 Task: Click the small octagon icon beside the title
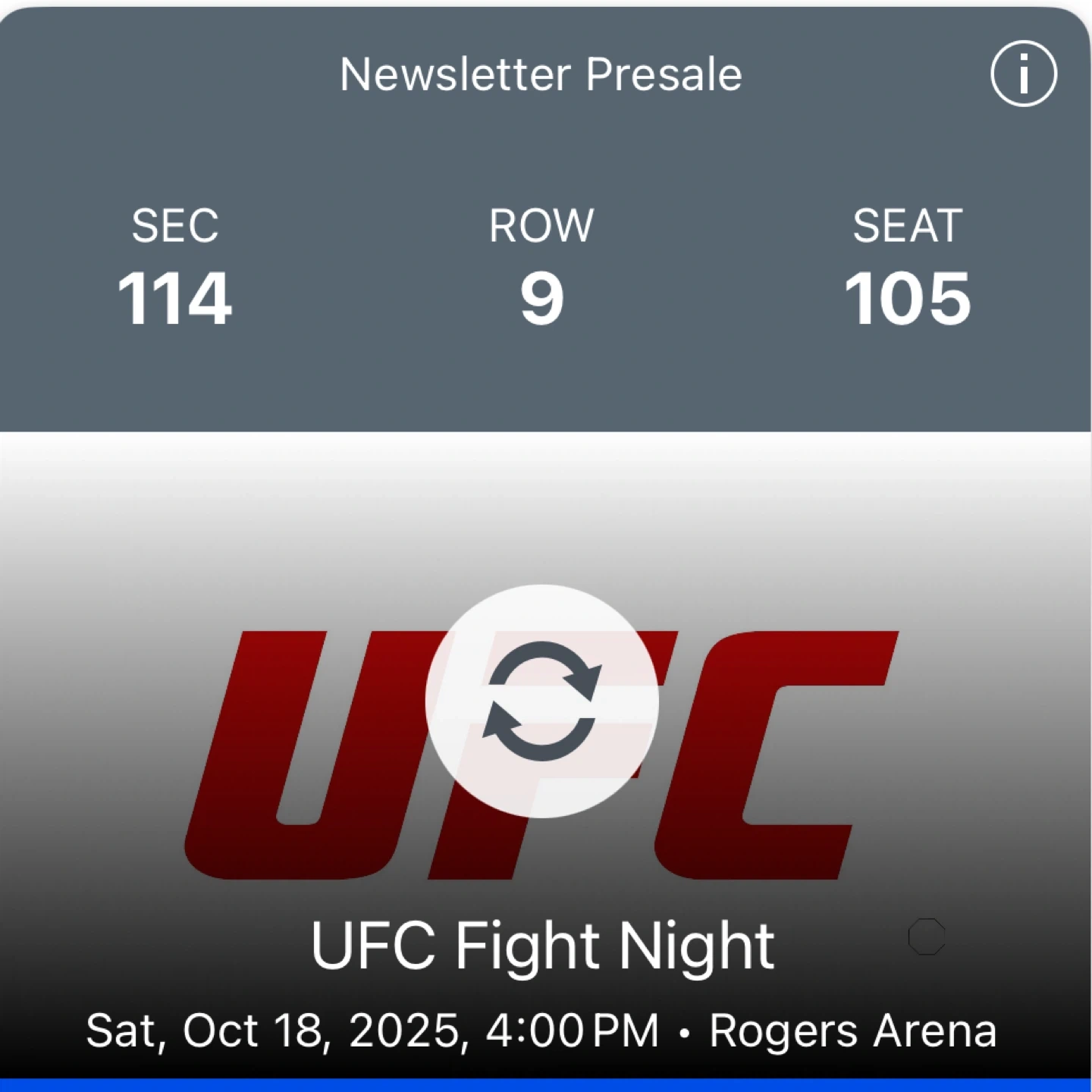[927, 937]
